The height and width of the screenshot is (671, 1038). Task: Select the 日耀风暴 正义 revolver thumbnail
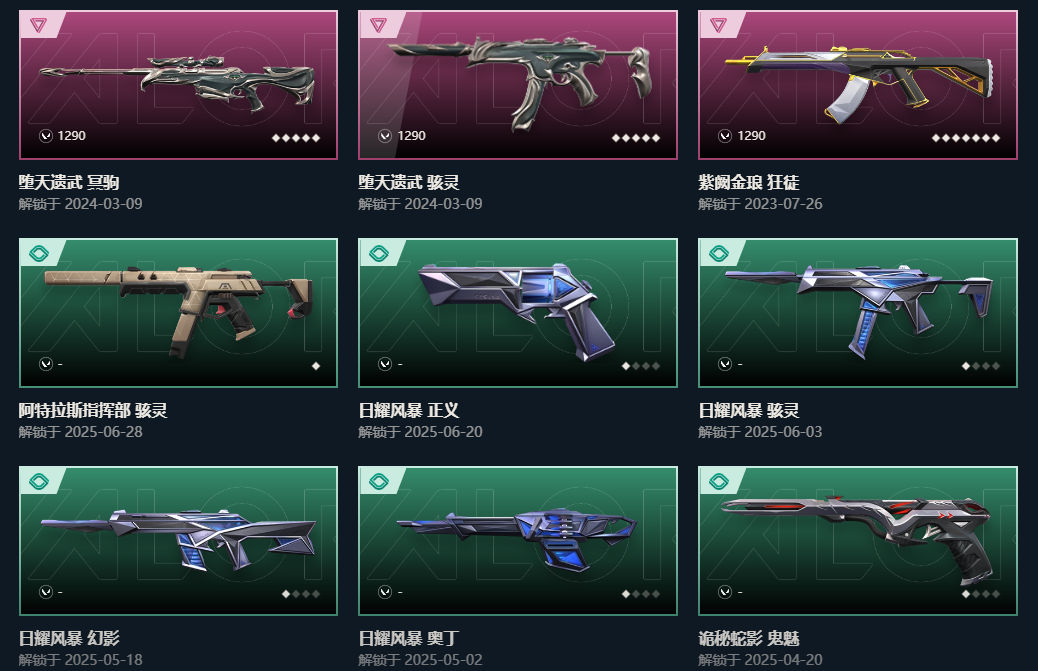tap(518, 313)
